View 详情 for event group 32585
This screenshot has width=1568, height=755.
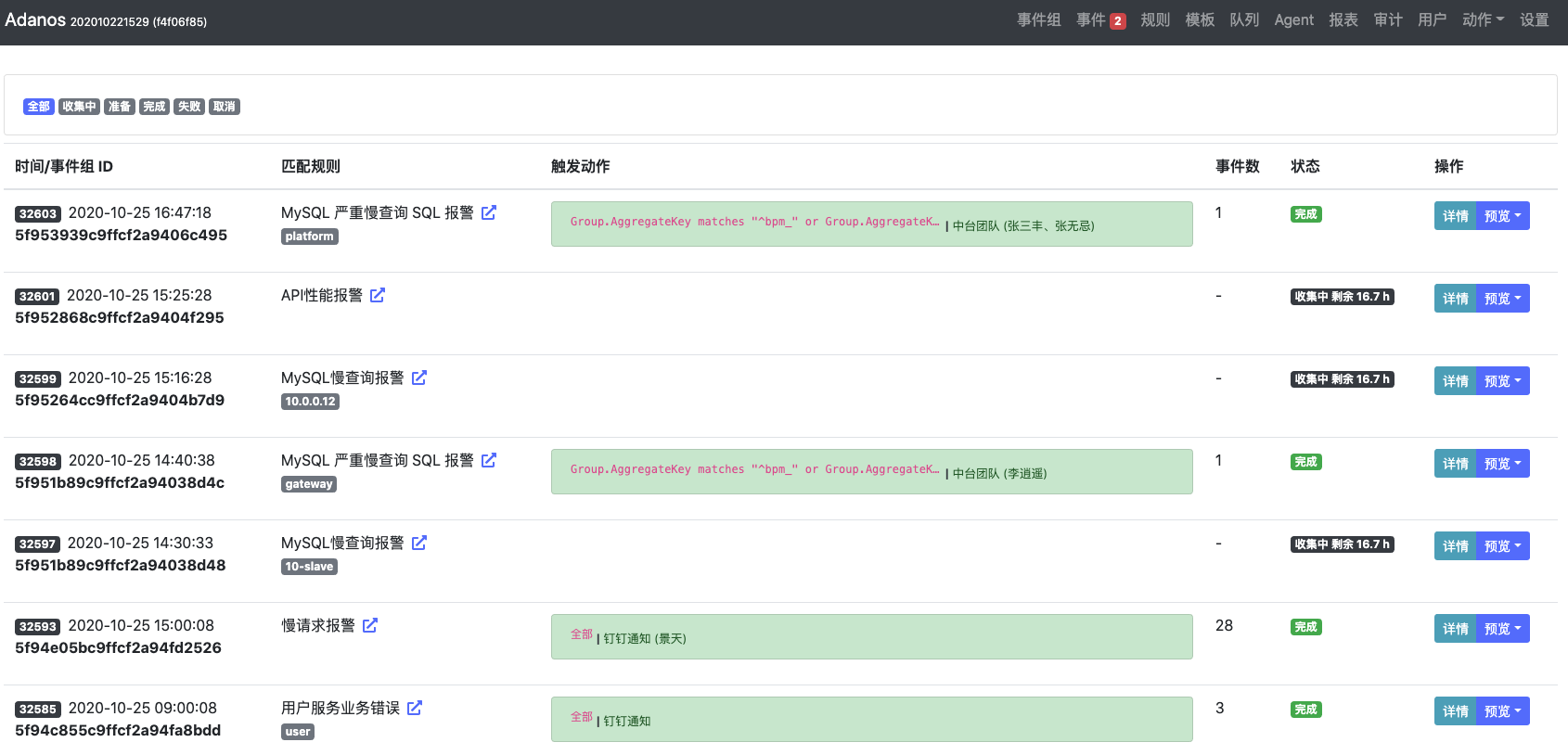tap(1455, 711)
